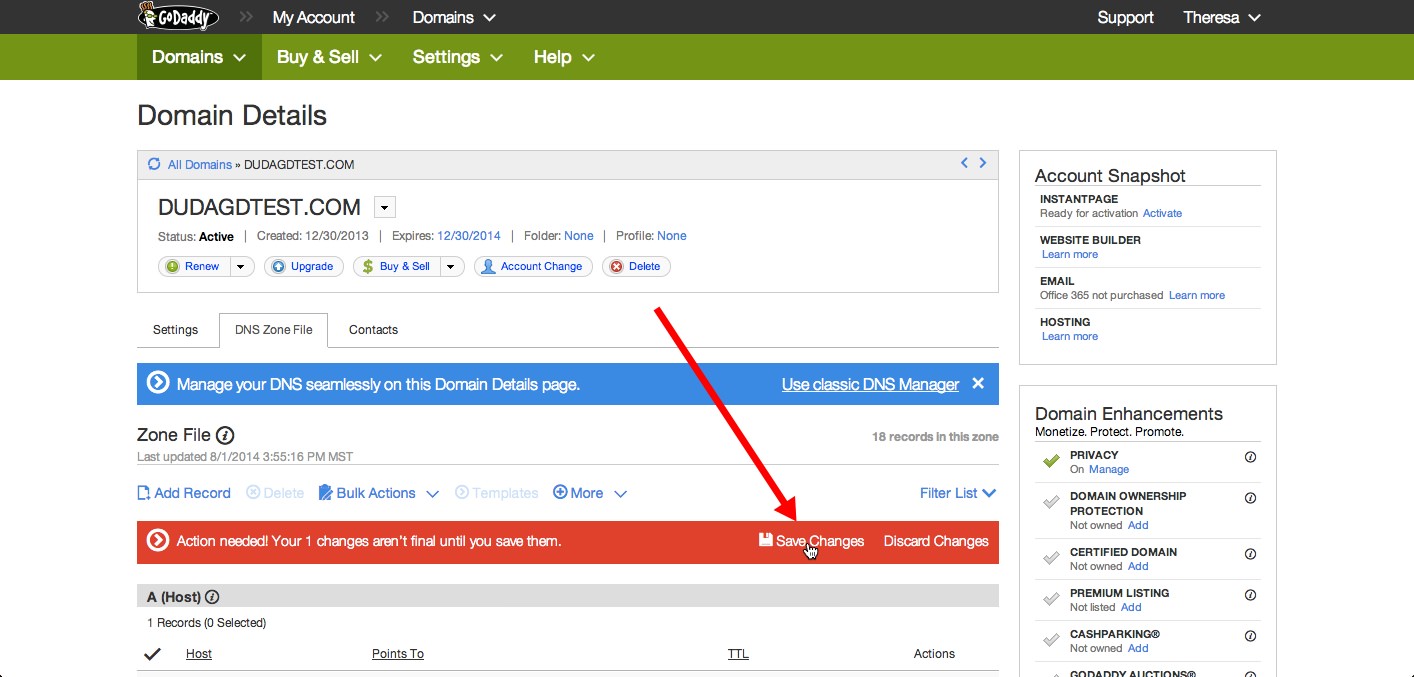Click the Buy & Sell button under domain name
Screen dimensions: 1414x677
coord(397,267)
